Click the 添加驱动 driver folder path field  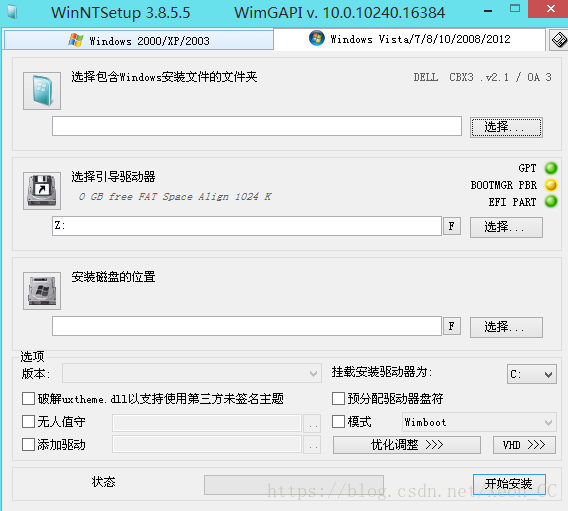[207, 444]
